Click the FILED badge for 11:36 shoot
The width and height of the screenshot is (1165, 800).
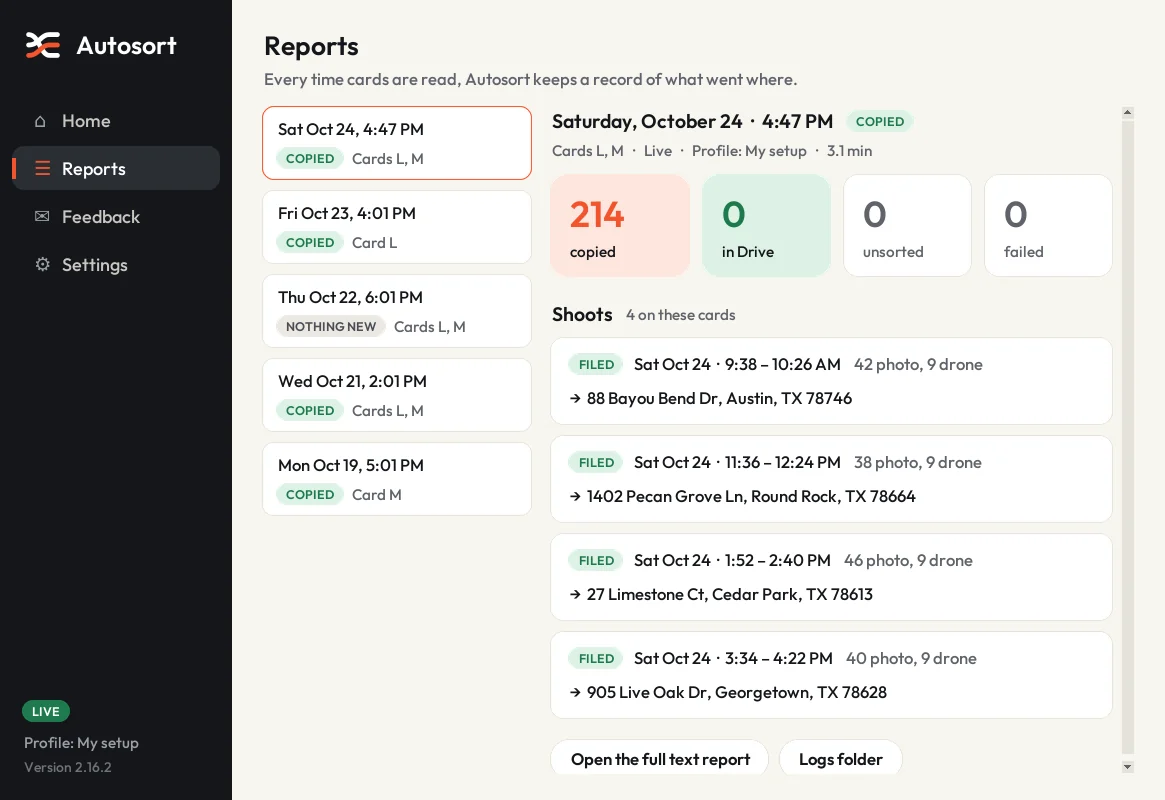[x=596, y=463]
